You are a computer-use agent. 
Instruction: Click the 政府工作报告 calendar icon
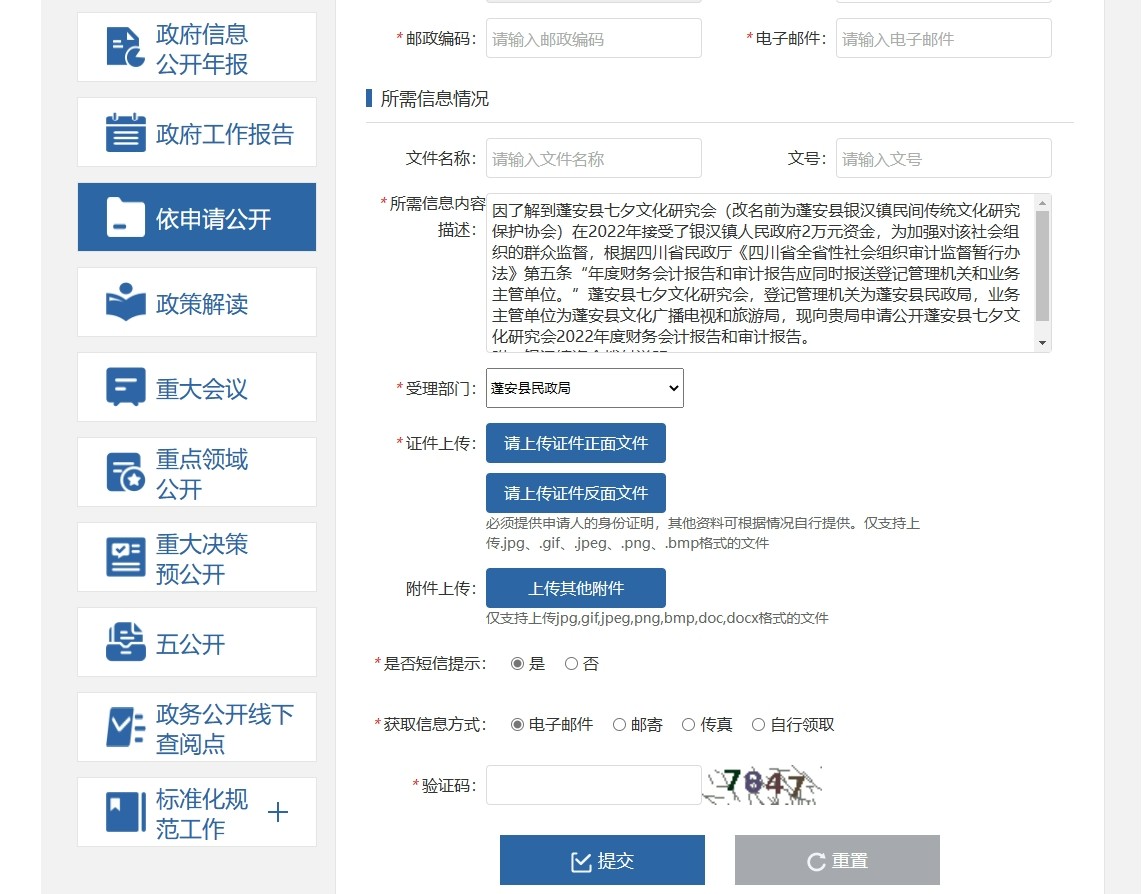click(126, 133)
